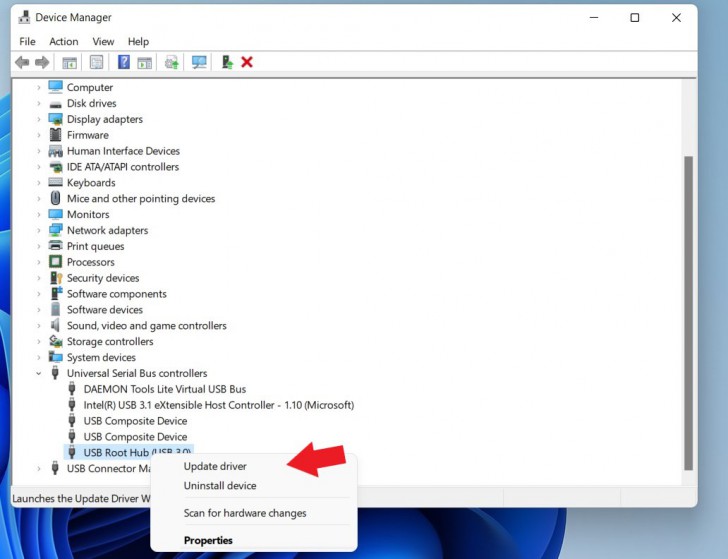Screen dimensions: 728x559
Task: Expand the IDE ATA/ATAPI controllers node
Action: pyautogui.click(x=39, y=167)
